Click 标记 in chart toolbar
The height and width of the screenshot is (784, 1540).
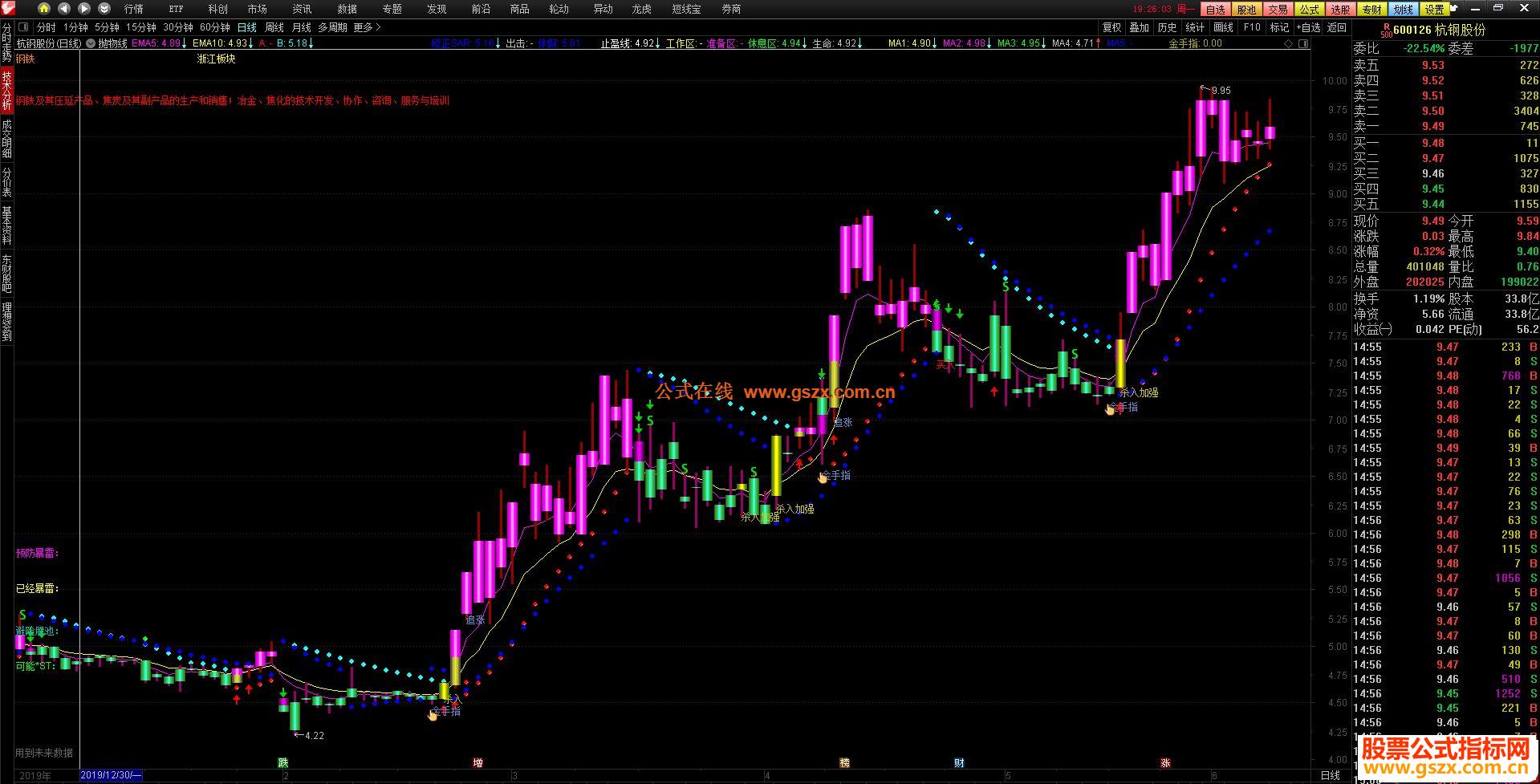point(1279,27)
